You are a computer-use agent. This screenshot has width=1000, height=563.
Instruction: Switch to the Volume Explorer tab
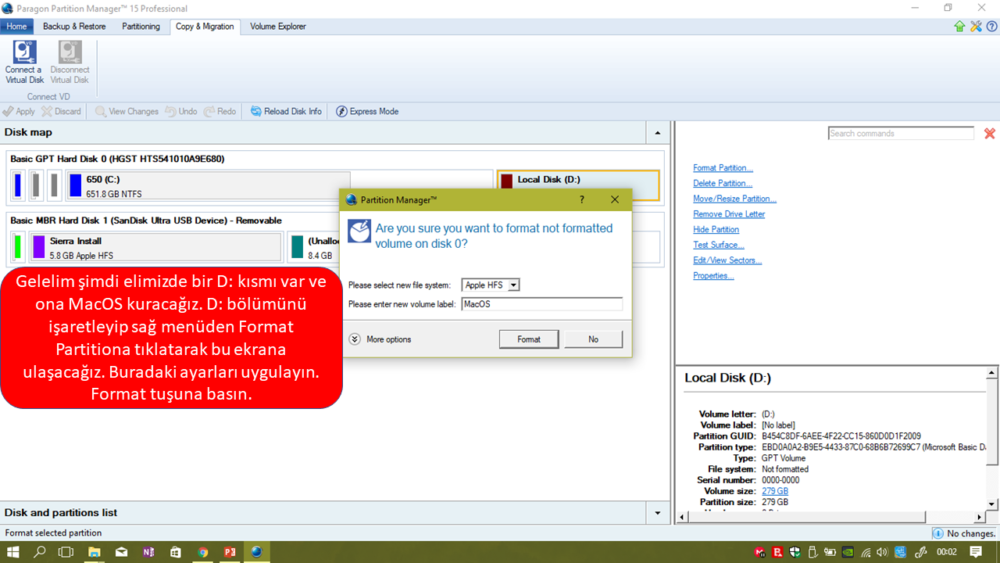[x=278, y=27]
